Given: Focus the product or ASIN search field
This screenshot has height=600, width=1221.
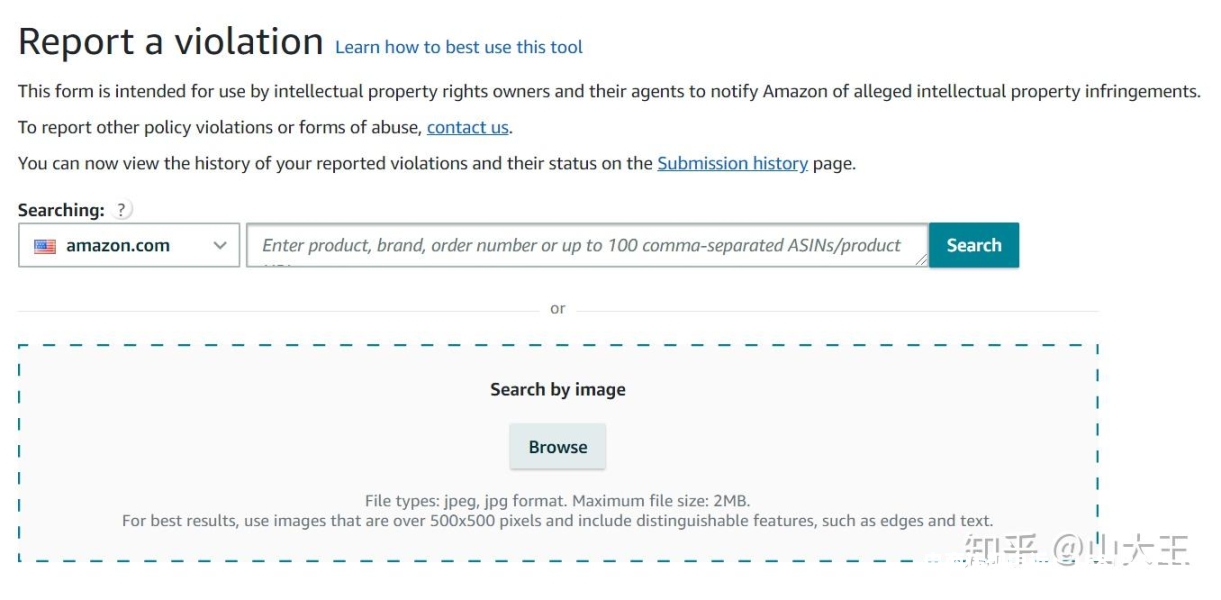Looking at the screenshot, I should click(587, 245).
